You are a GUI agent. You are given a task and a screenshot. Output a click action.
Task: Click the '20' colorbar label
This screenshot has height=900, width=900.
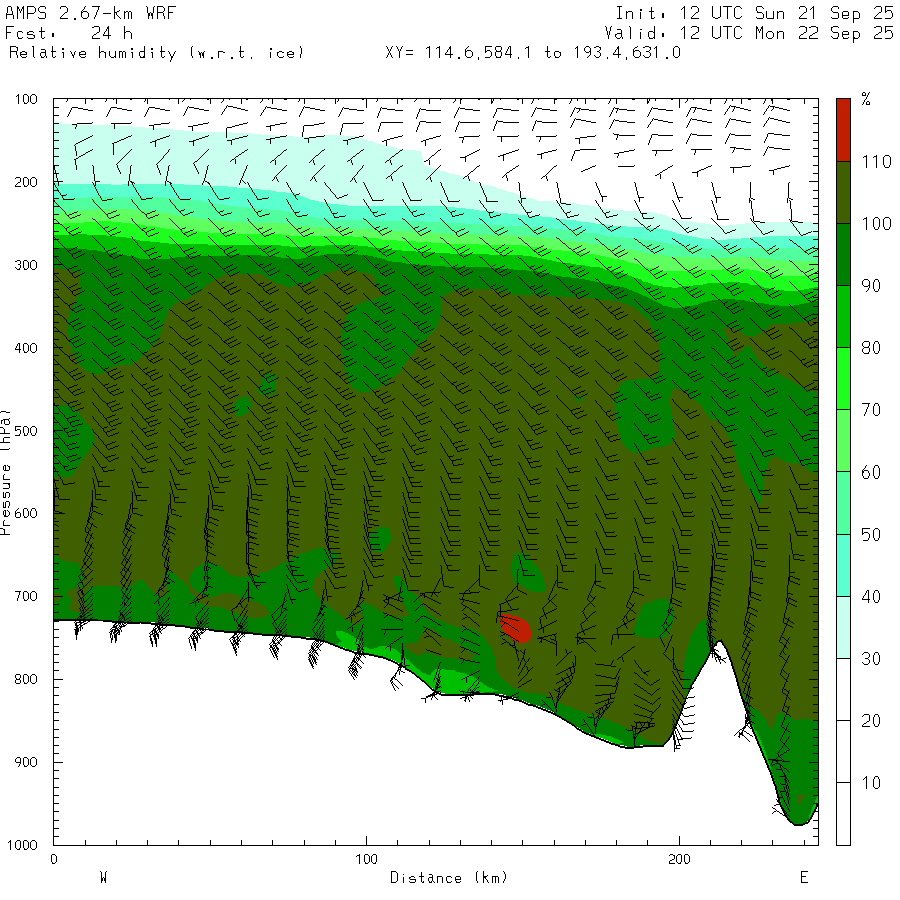point(871,720)
